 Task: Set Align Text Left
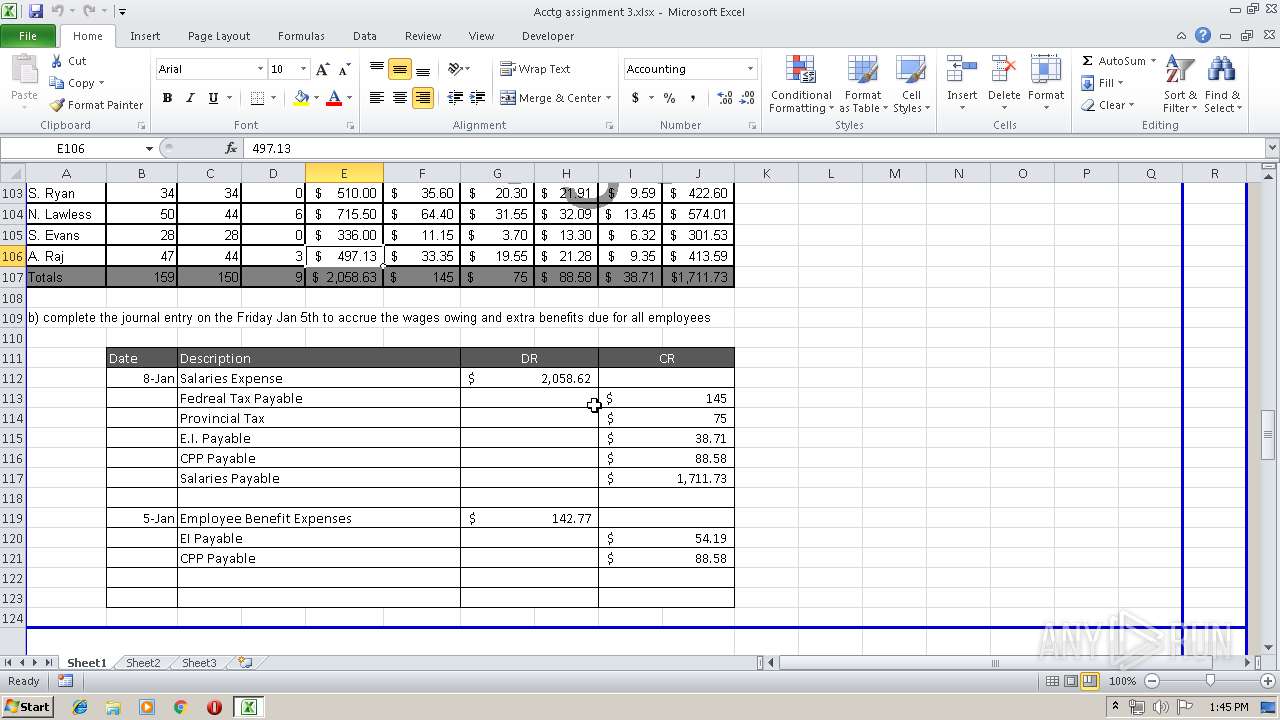tap(377, 98)
